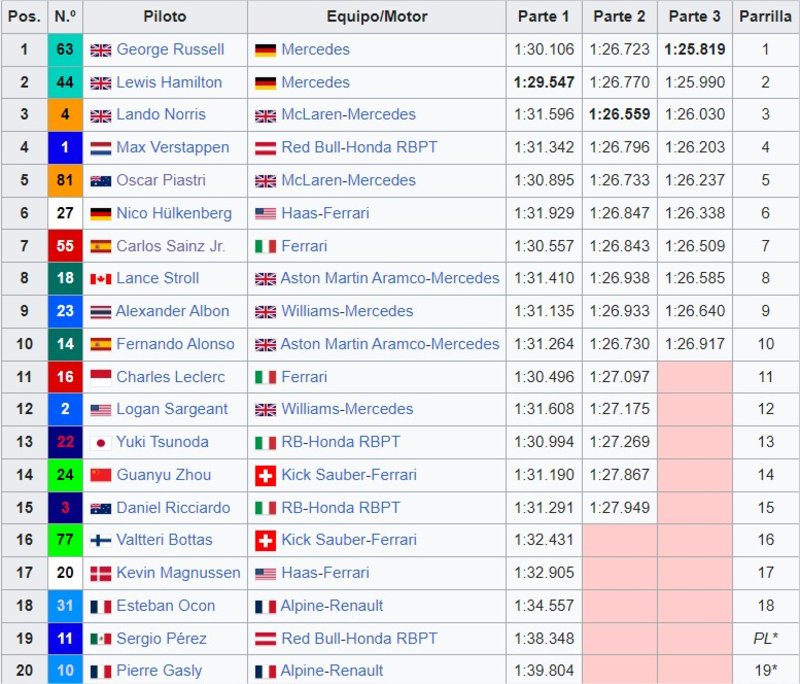Click the PL* grid value for Sergio Pérez
Screen dimensions: 800x684
765,639
